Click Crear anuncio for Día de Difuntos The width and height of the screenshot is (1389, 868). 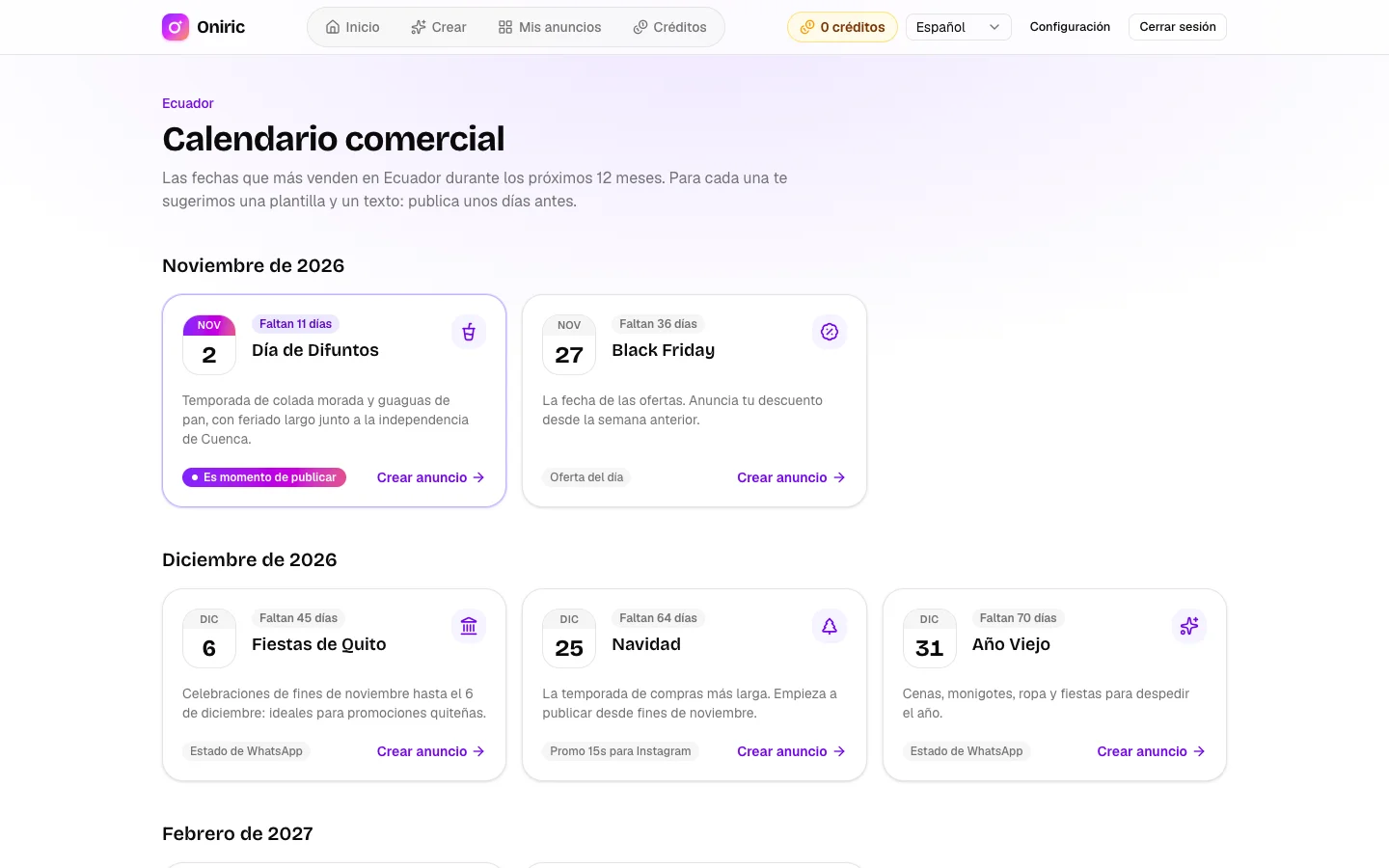tap(431, 477)
